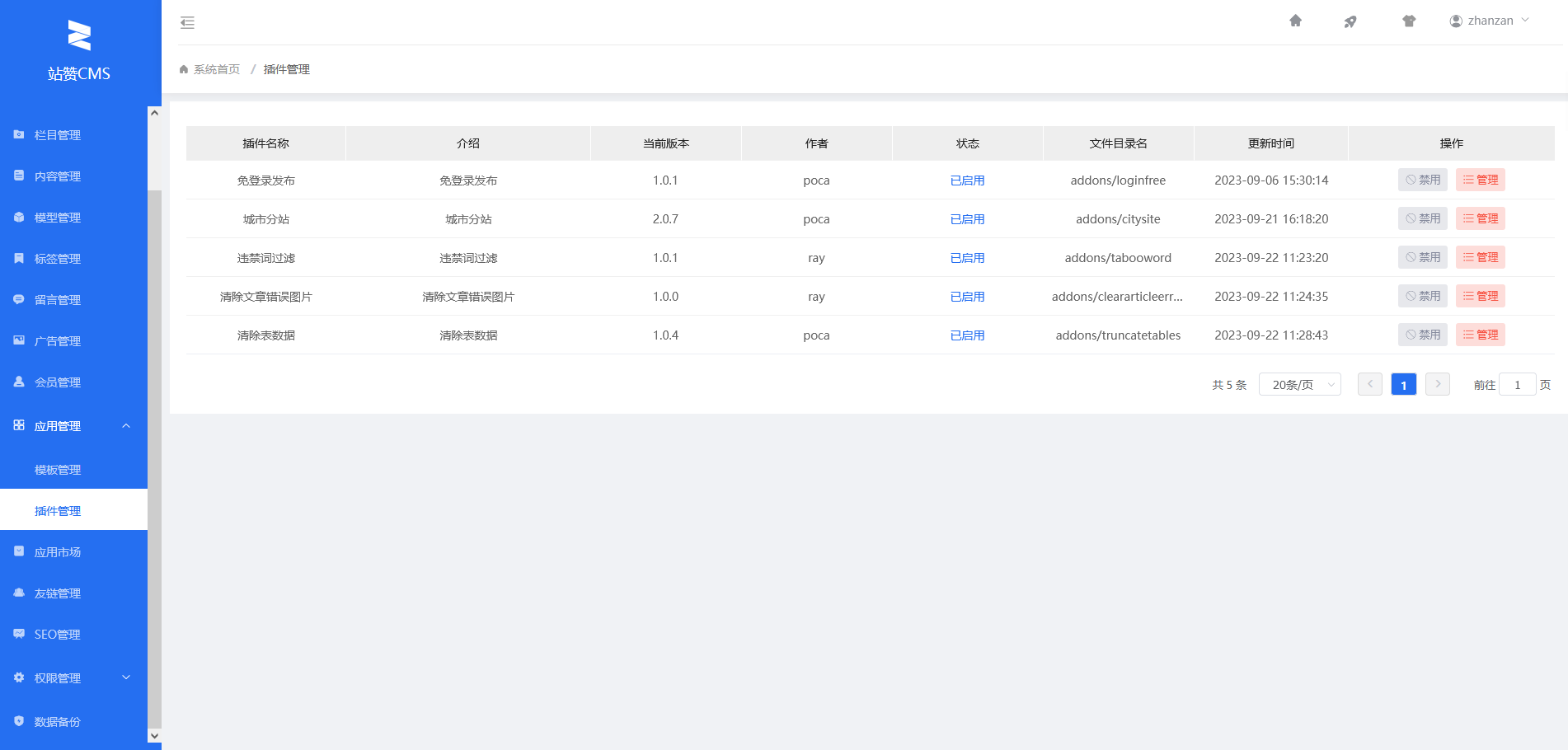Manage the 清除文章错误图片 plugin

click(x=1481, y=296)
